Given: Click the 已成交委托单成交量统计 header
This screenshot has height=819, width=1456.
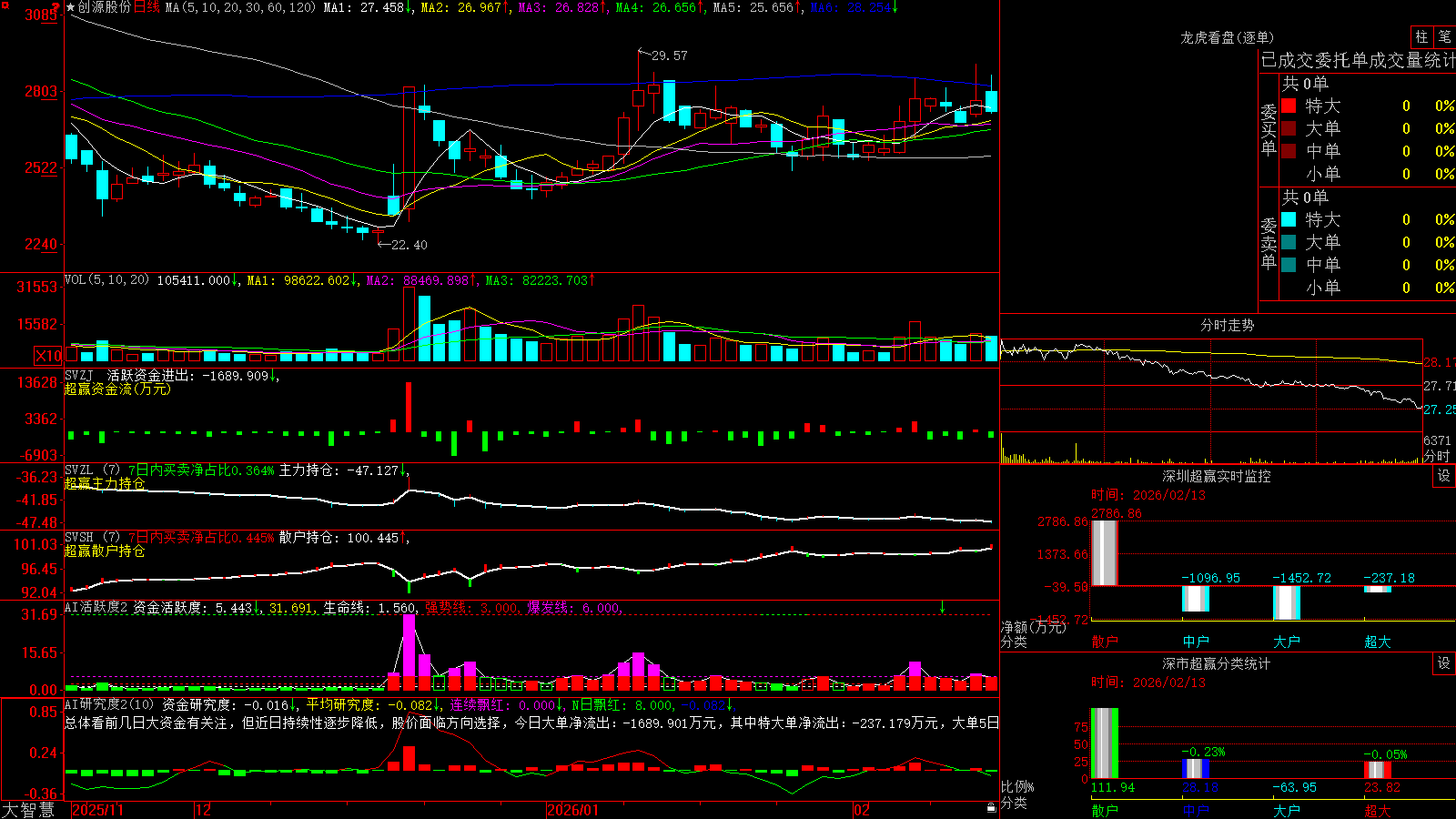Looking at the screenshot, I should tap(1358, 60).
